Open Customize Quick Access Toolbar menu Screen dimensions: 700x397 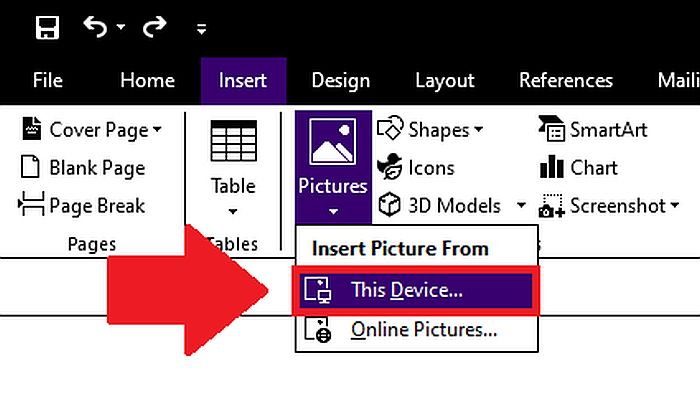(x=201, y=29)
